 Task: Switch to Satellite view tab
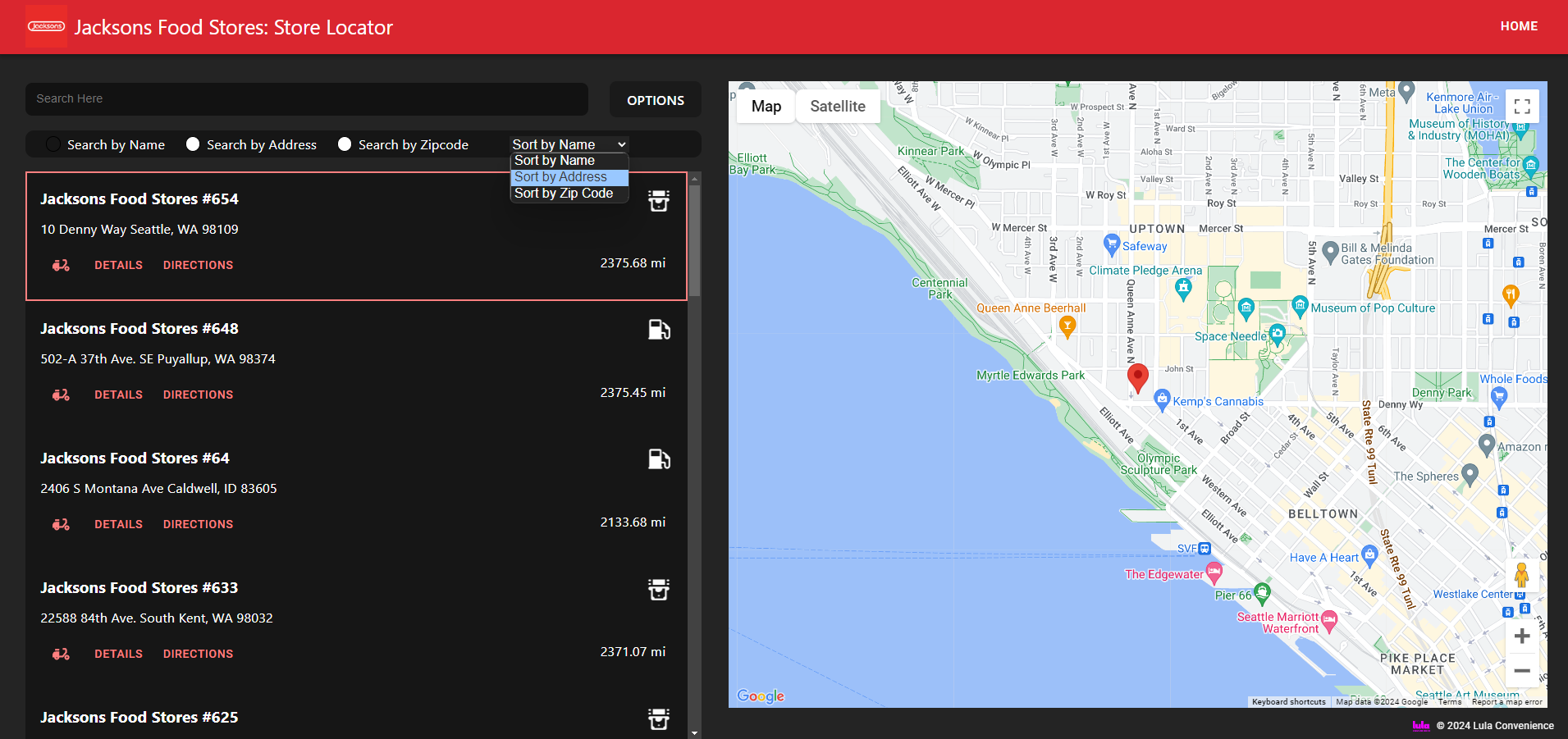pyautogui.click(x=838, y=106)
